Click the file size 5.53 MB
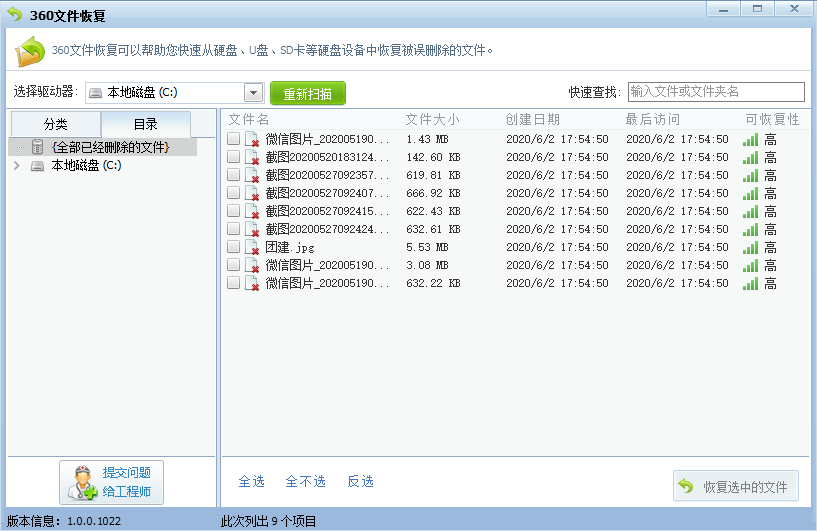Image resolution: width=817 pixels, height=531 pixels. click(x=427, y=247)
